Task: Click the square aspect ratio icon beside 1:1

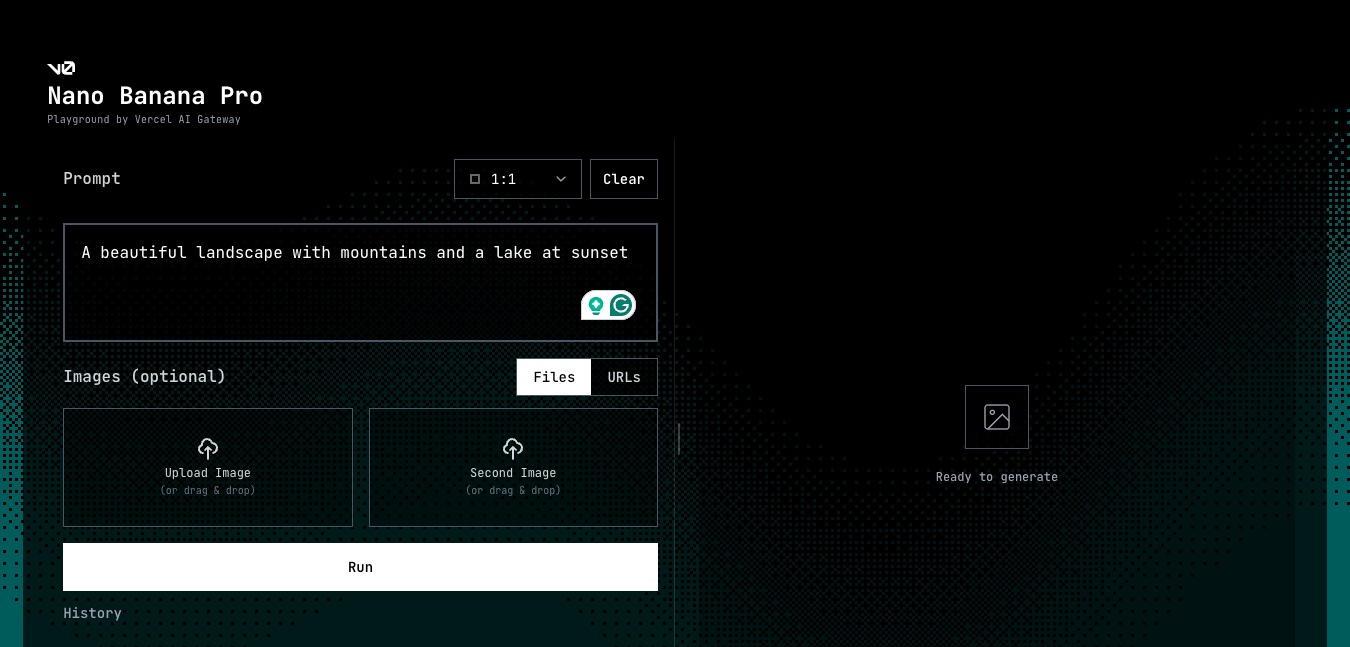Action: [x=475, y=178]
